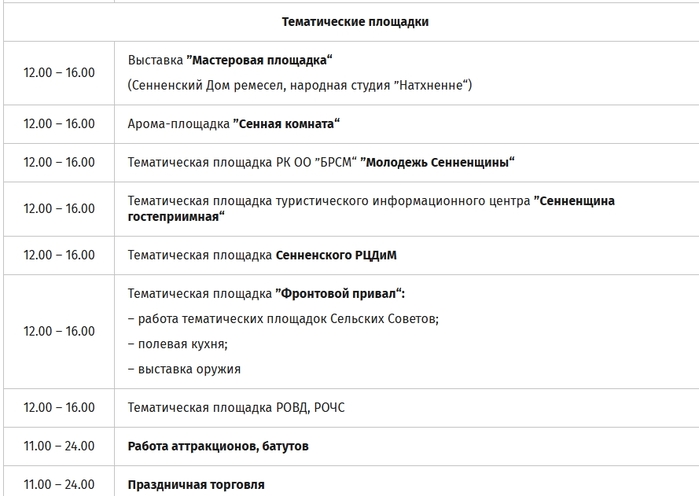Select 'Сенная комната' aroma area text

click(286, 124)
